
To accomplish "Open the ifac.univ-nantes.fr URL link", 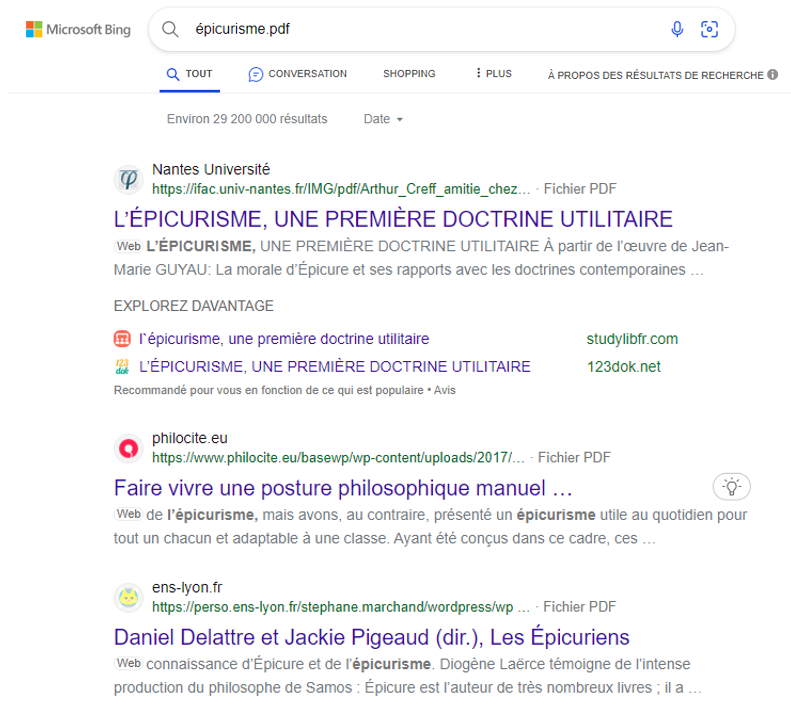I will [341, 189].
